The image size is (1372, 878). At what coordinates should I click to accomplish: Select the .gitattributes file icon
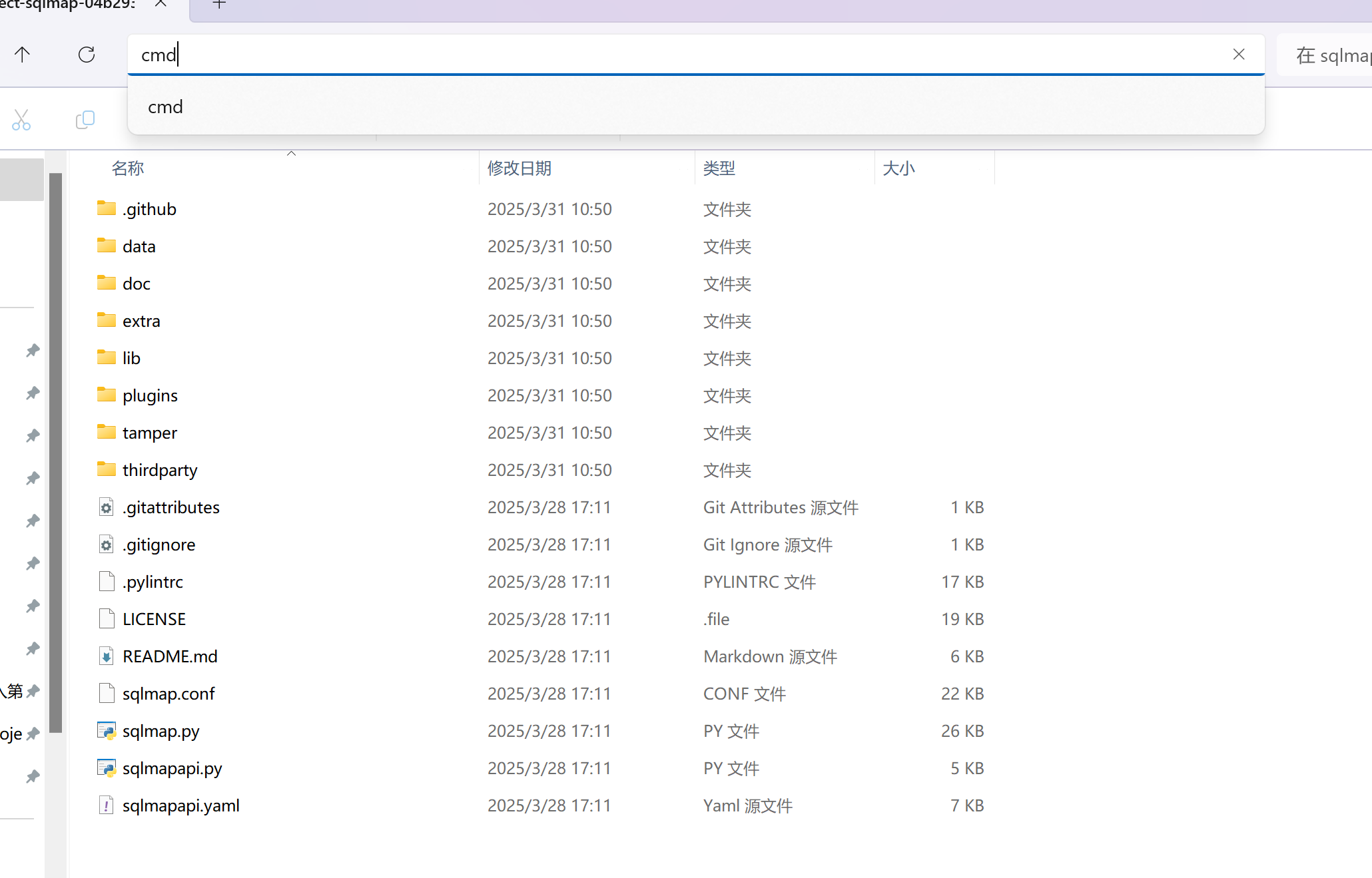coord(107,507)
